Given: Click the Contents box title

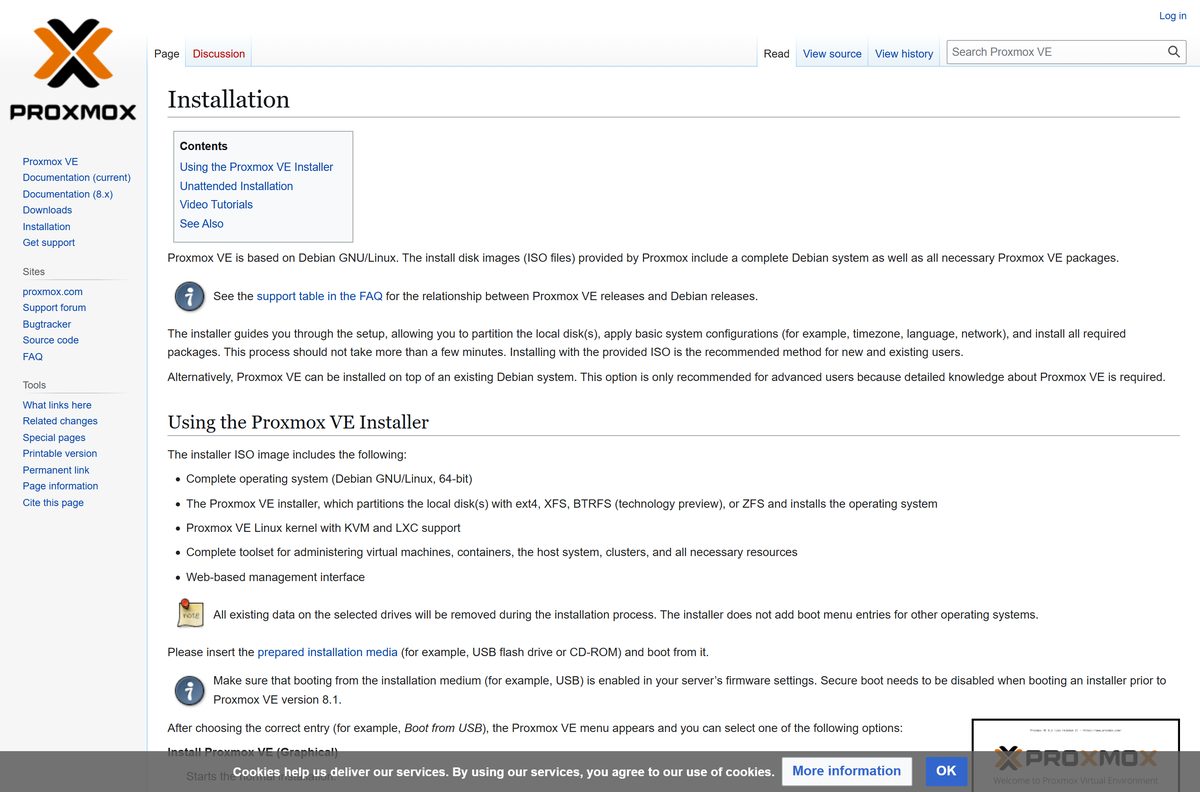Looking at the screenshot, I should tap(204, 146).
